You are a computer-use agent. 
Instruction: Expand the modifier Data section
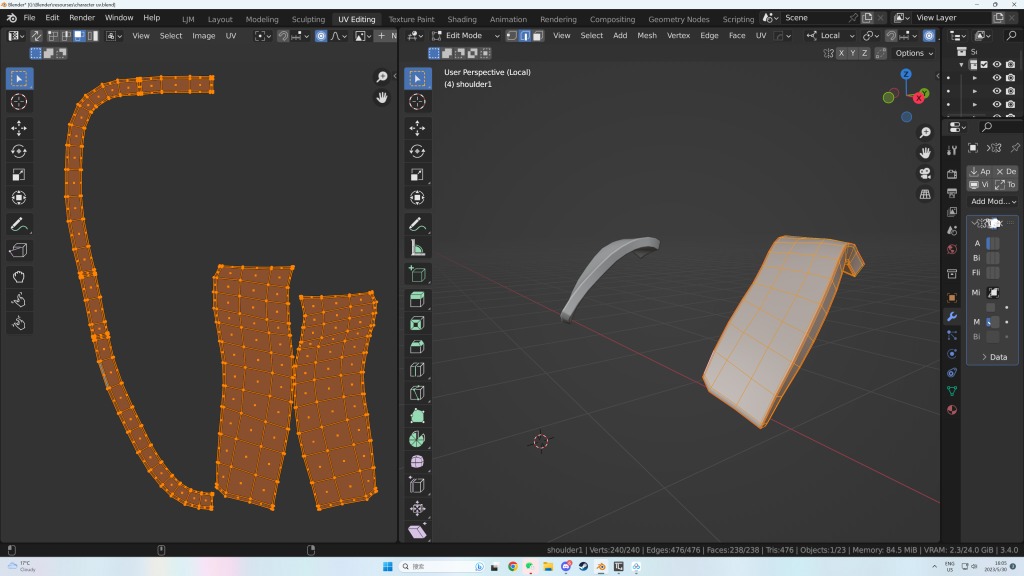994,357
